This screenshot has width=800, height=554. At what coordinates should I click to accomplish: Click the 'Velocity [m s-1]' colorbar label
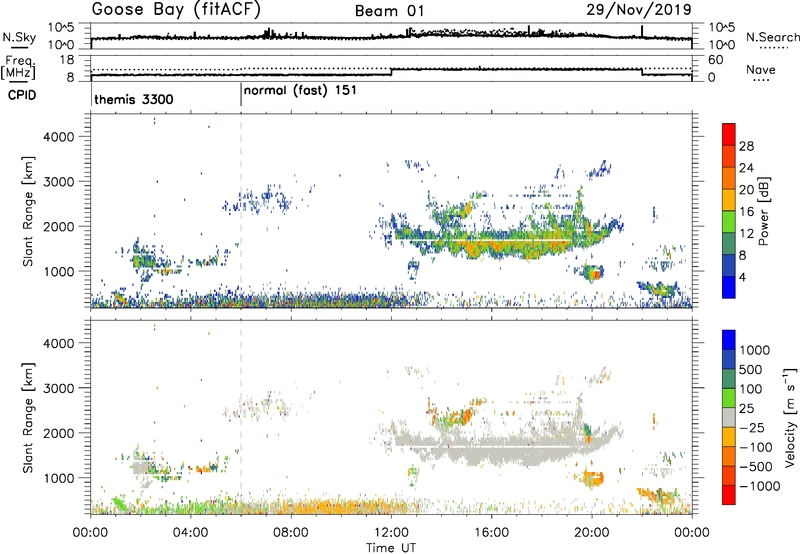790,417
